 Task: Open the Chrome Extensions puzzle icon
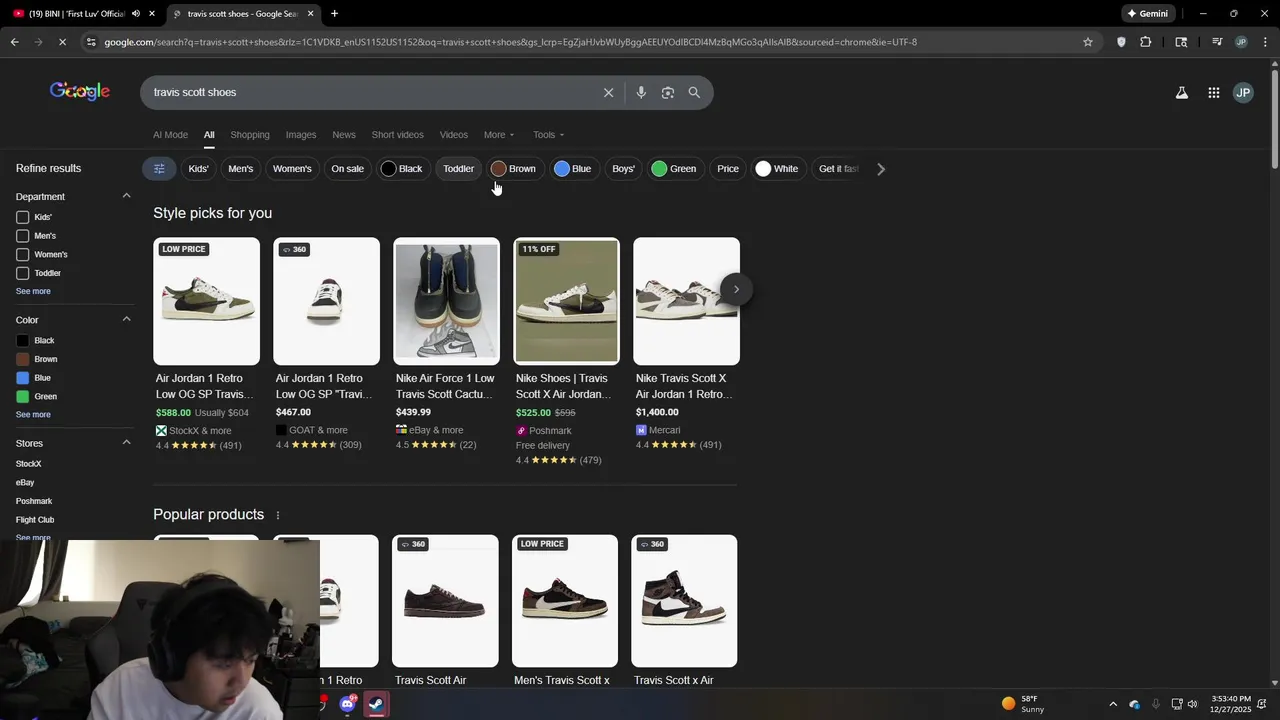pos(1145,42)
